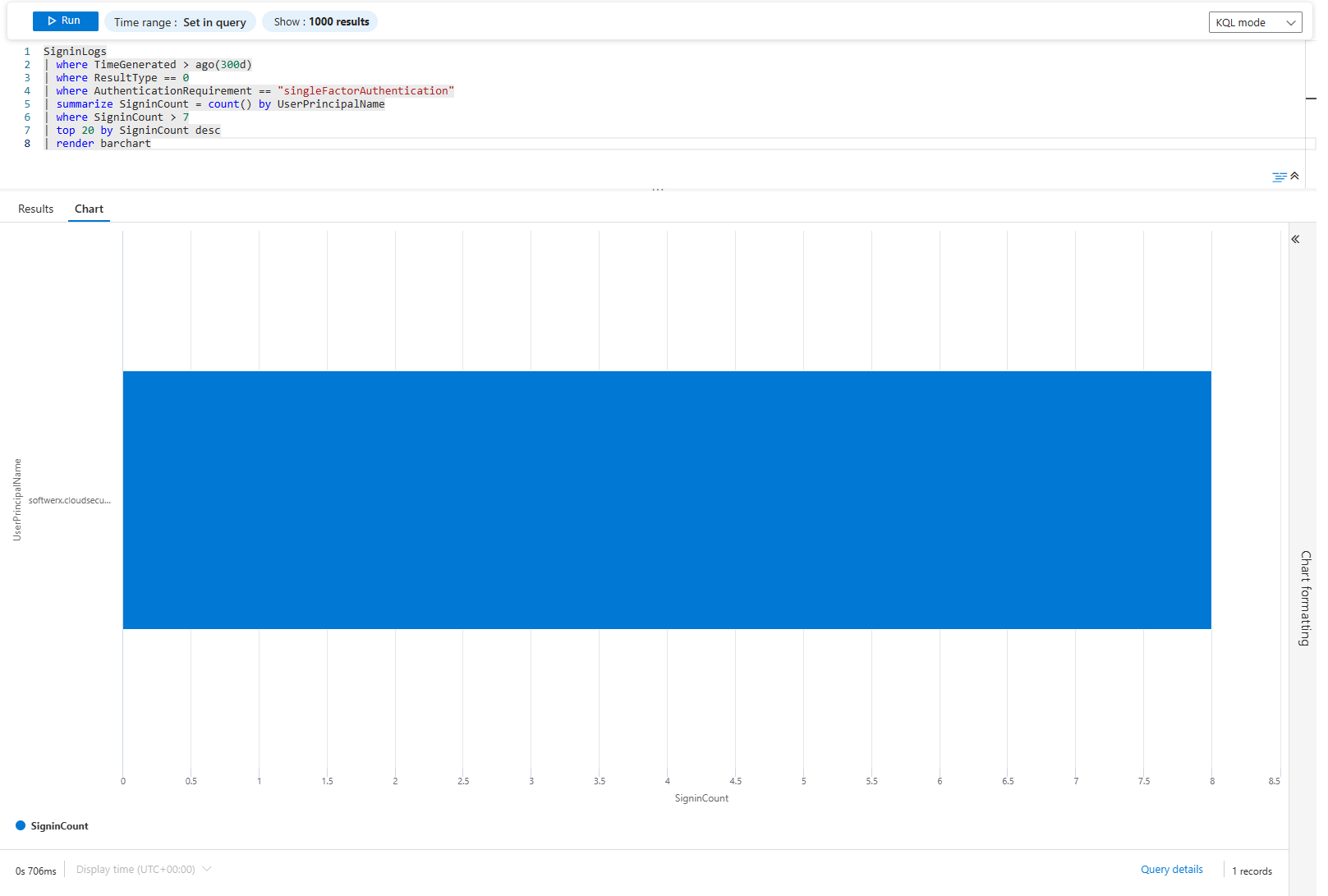Select the Chart tab
Screen dimensions: 1328x896
coord(89,209)
